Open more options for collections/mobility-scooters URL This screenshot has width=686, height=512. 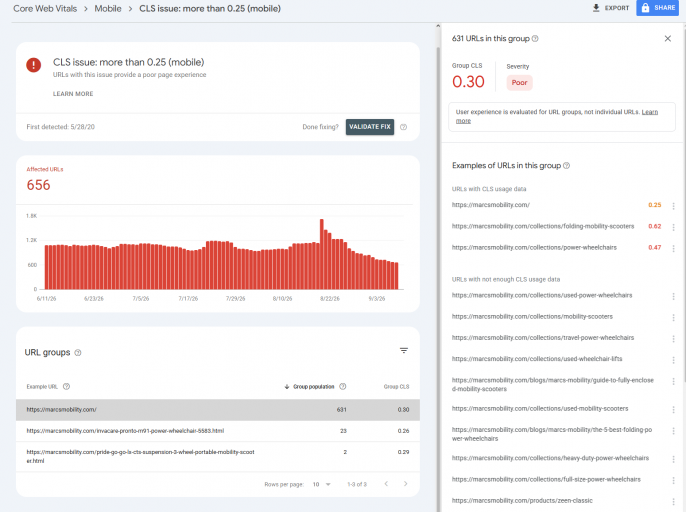tap(673, 317)
